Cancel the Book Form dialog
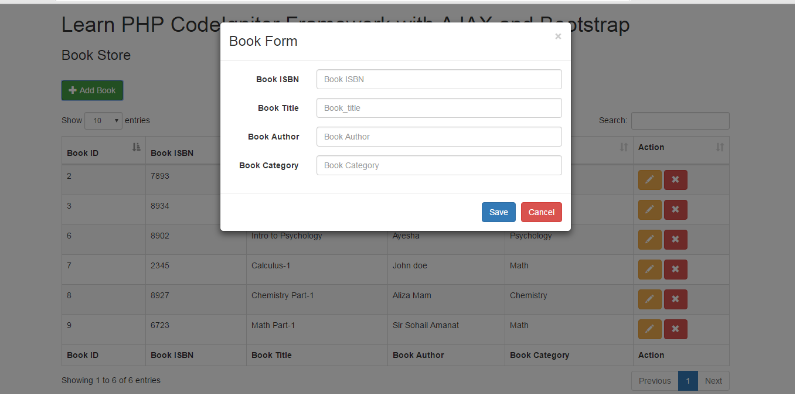795x394 pixels. click(541, 212)
